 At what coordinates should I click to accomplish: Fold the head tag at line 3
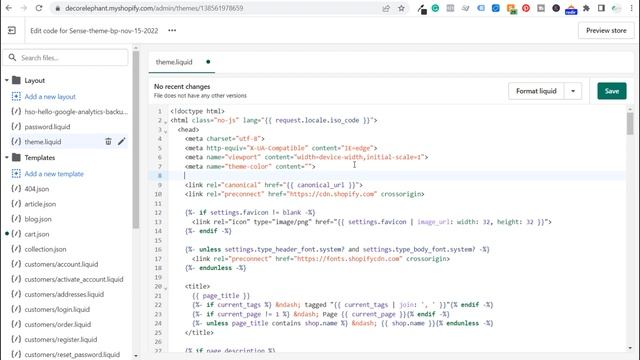click(166, 131)
